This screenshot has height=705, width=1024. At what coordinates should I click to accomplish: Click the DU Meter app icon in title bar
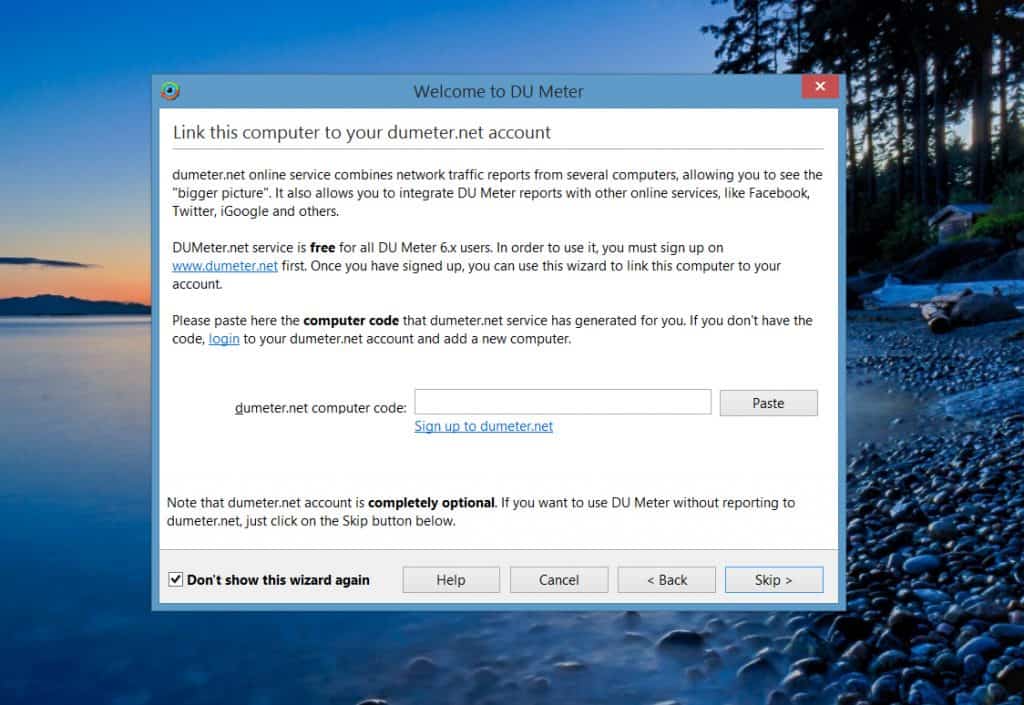point(170,91)
